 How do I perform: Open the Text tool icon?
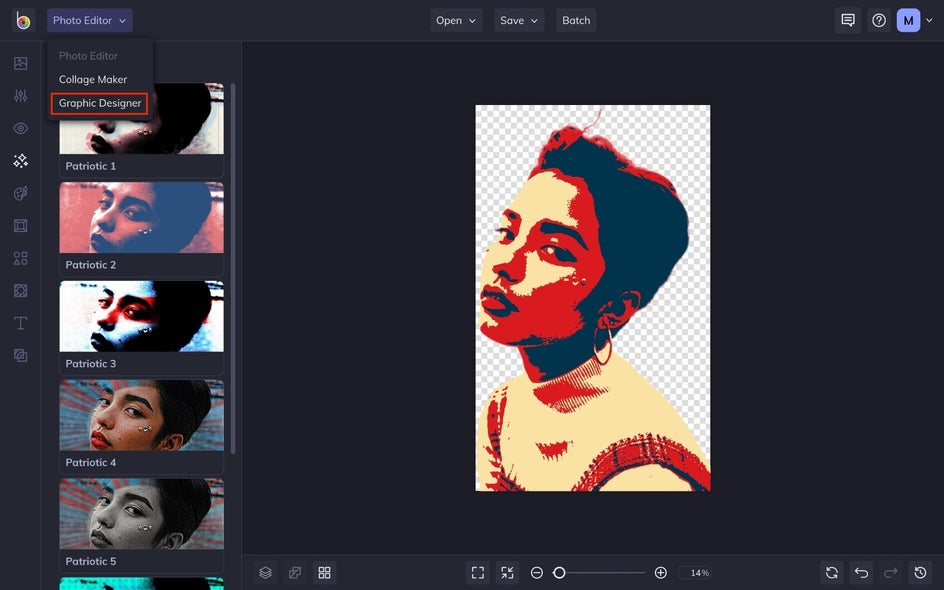tap(20, 323)
